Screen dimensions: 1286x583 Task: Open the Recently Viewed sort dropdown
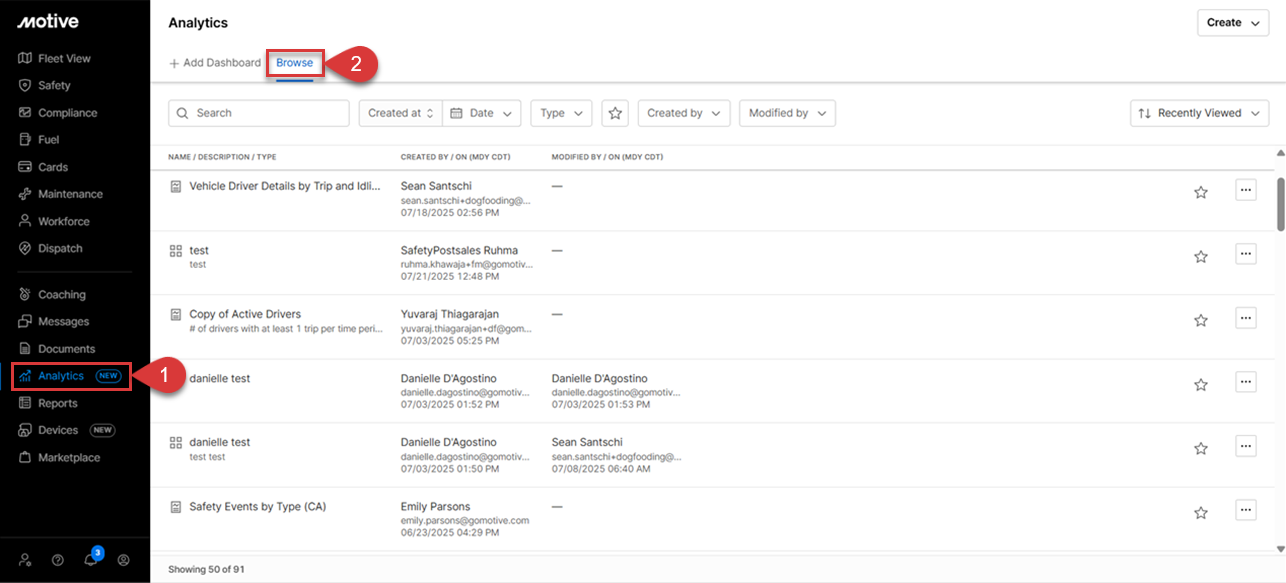tap(1199, 113)
